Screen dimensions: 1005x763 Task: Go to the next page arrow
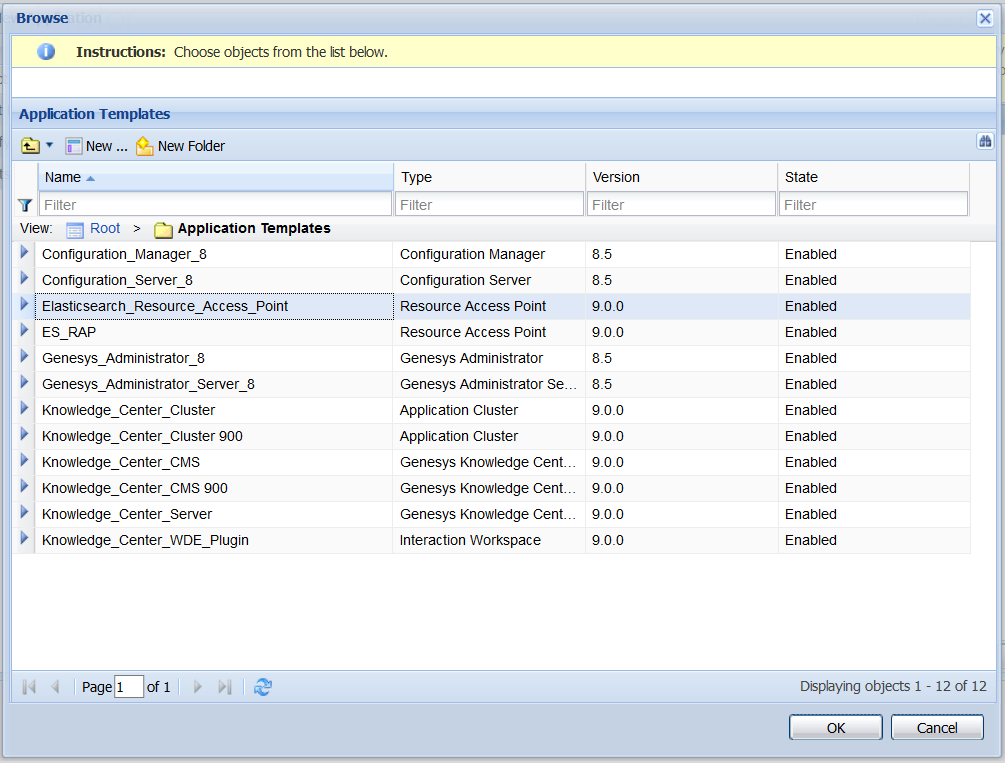tap(197, 687)
